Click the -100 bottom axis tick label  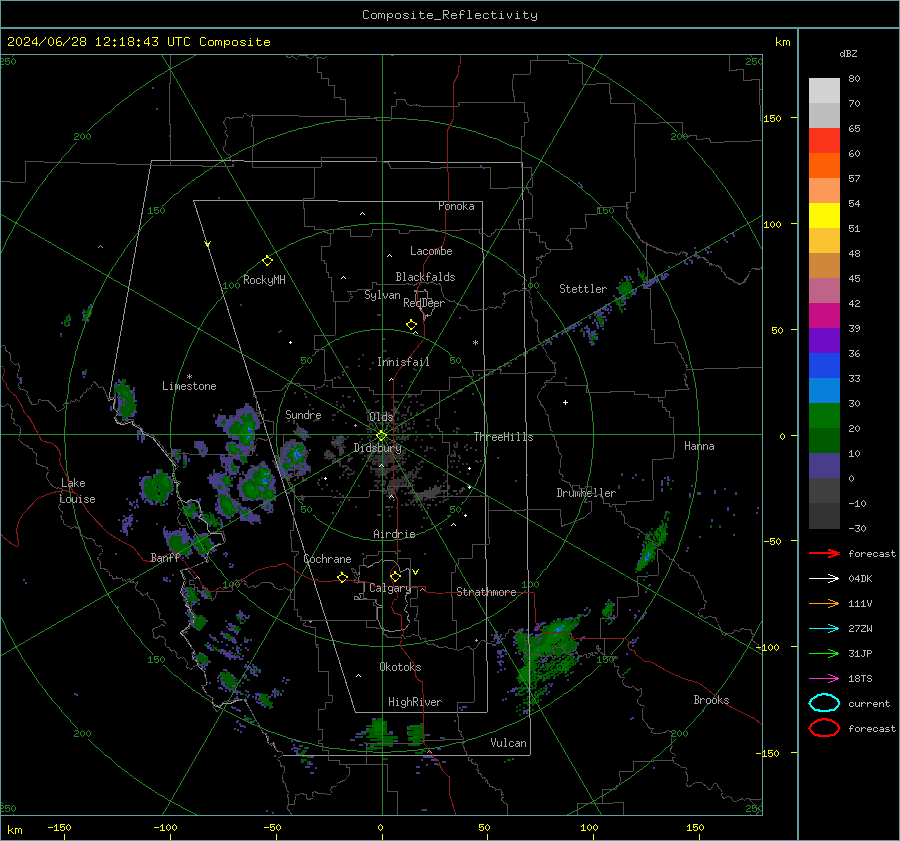[165, 827]
